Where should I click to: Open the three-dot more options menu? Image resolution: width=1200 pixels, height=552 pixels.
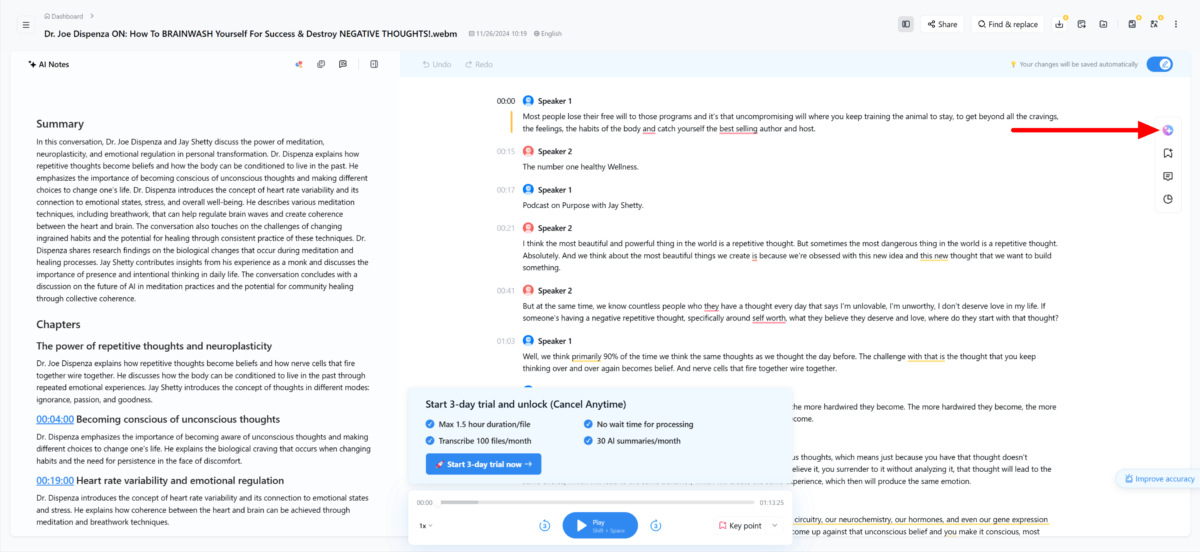1177,24
